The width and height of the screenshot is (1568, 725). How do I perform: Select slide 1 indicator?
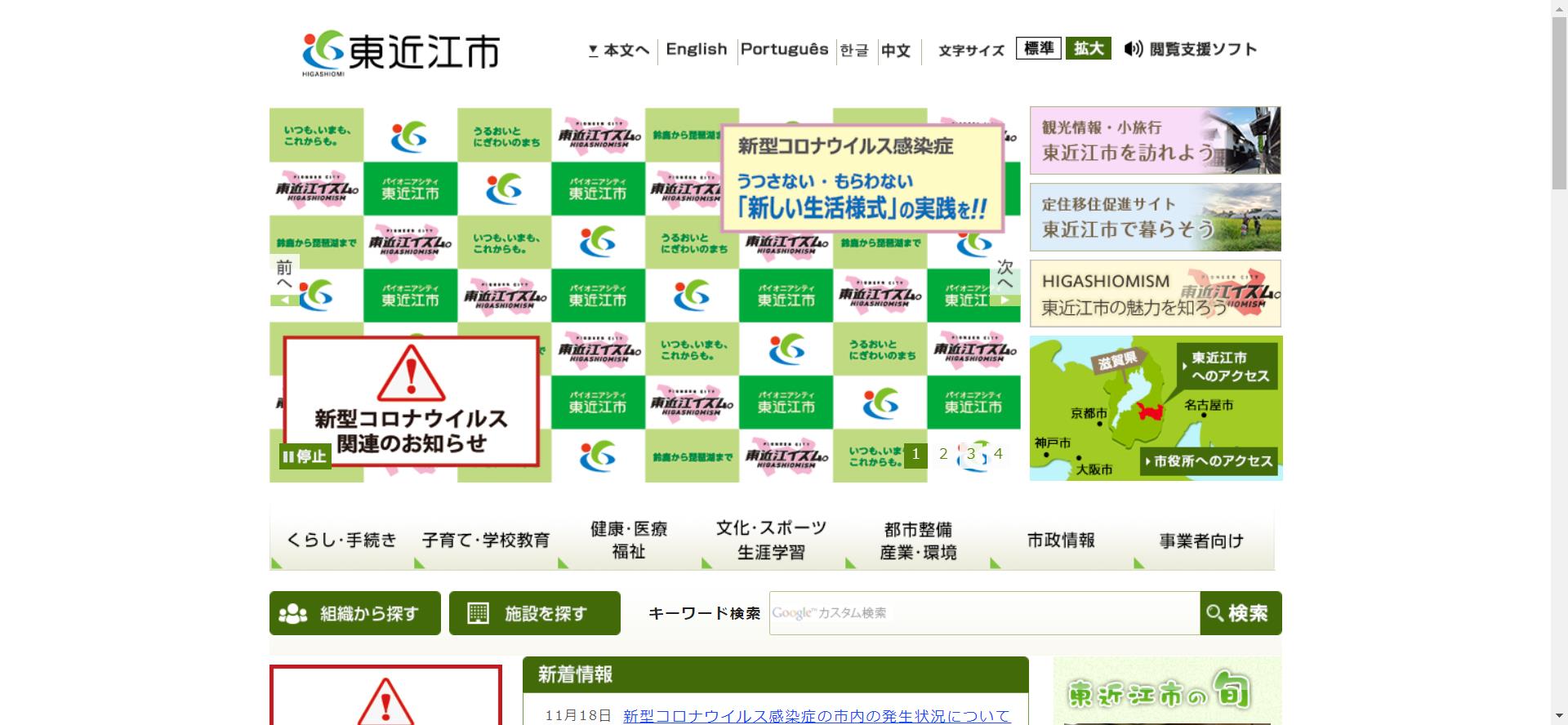coord(915,454)
